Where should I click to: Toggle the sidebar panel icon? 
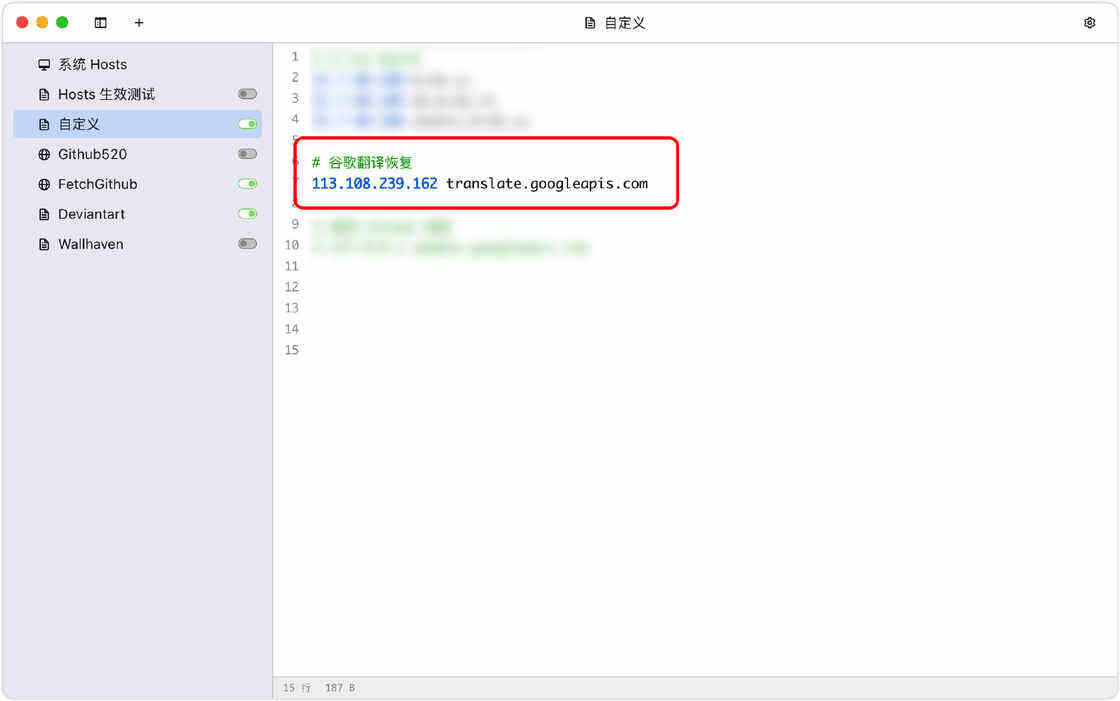coord(101,23)
